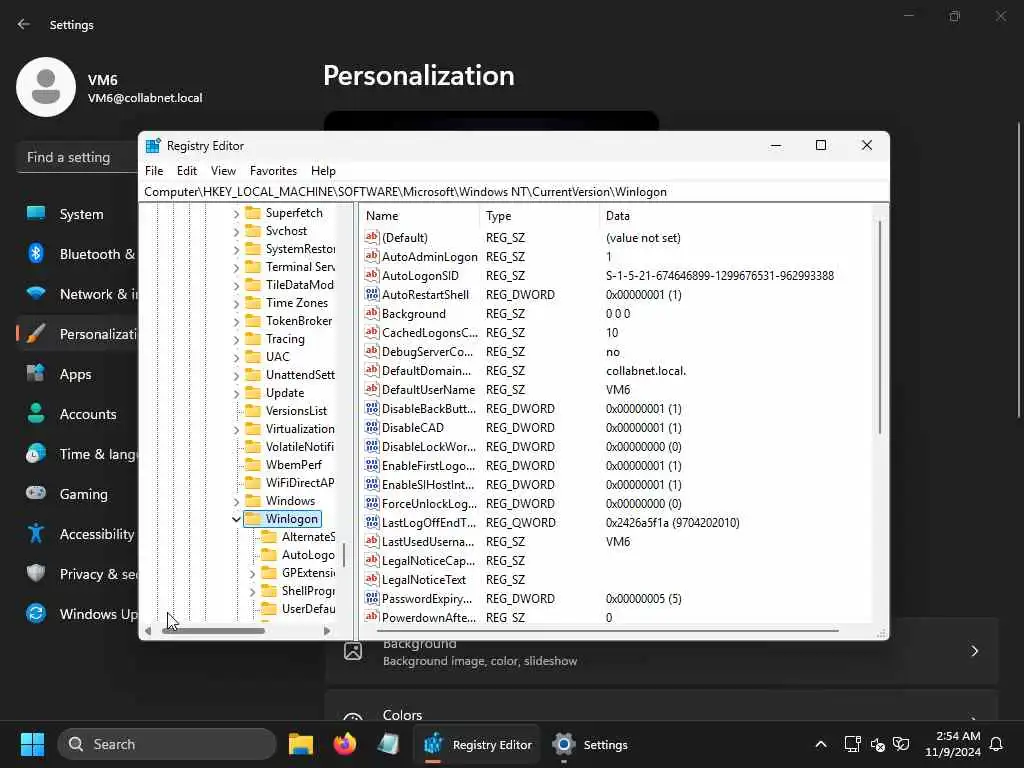Viewport: 1024px width, 768px height.
Task: Click the Winlogon folder icon in tree
Action: pyautogui.click(x=253, y=519)
